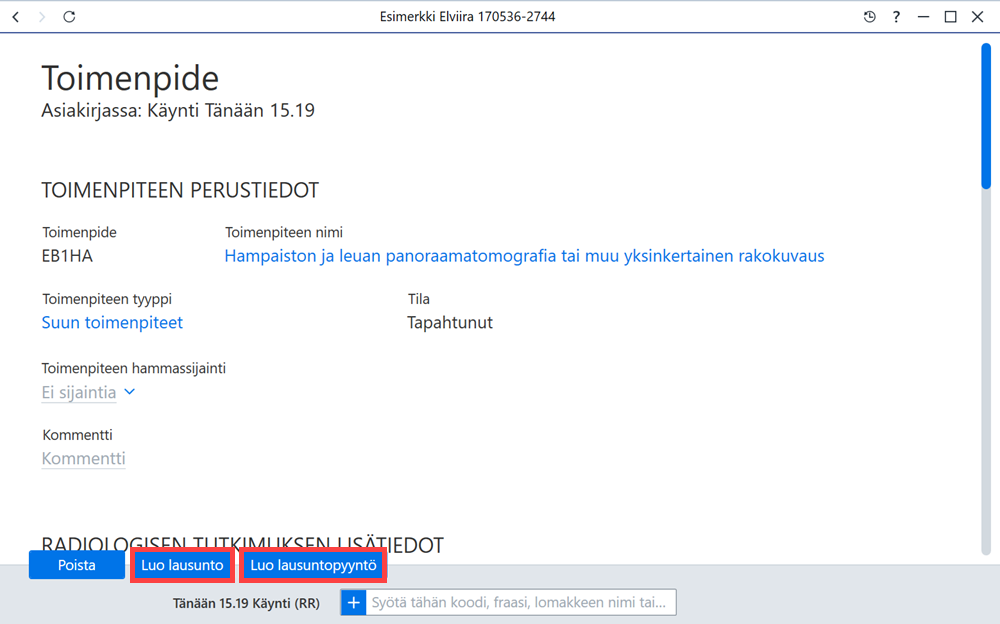The width and height of the screenshot is (1000, 624).
Task: Close the window with X icon
Action: [x=977, y=17]
